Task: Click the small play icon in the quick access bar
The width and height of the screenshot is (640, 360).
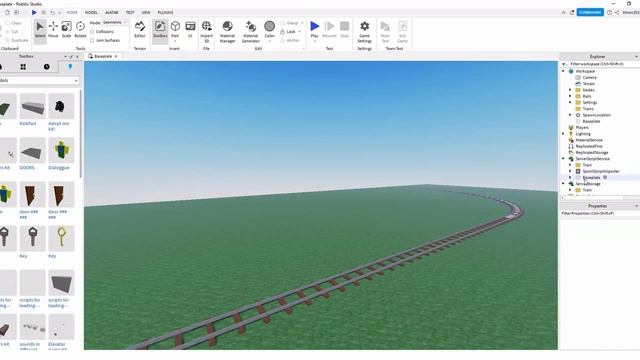Action: (34, 13)
